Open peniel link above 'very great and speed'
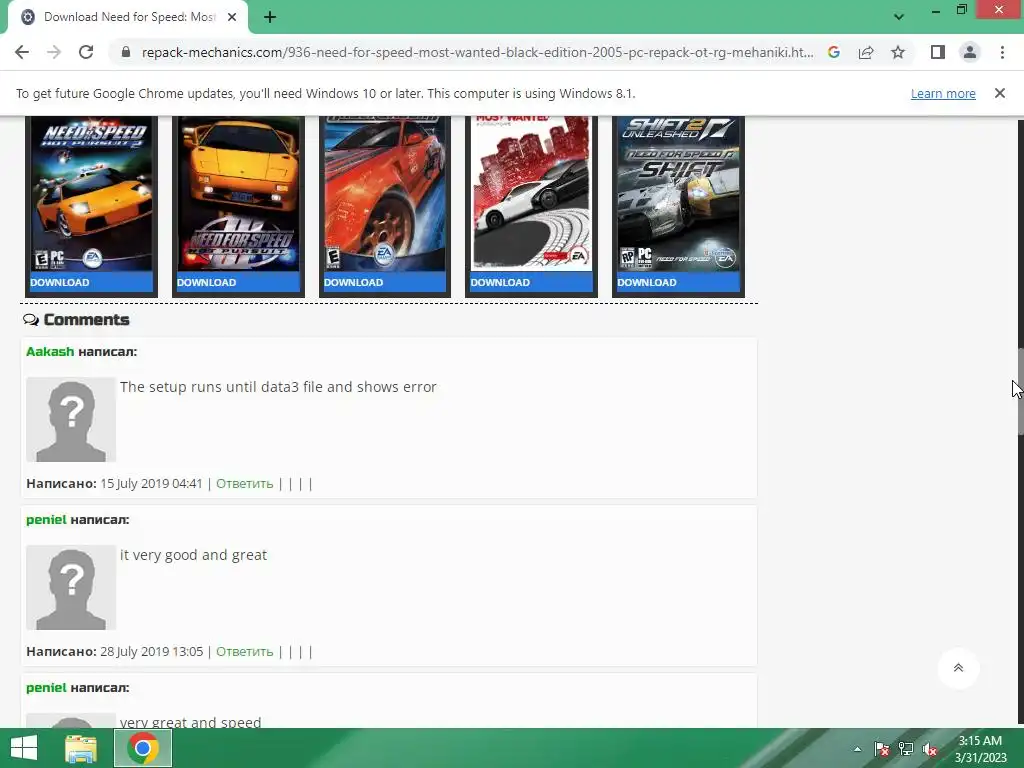The width and height of the screenshot is (1024, 768). pos(46,688)
